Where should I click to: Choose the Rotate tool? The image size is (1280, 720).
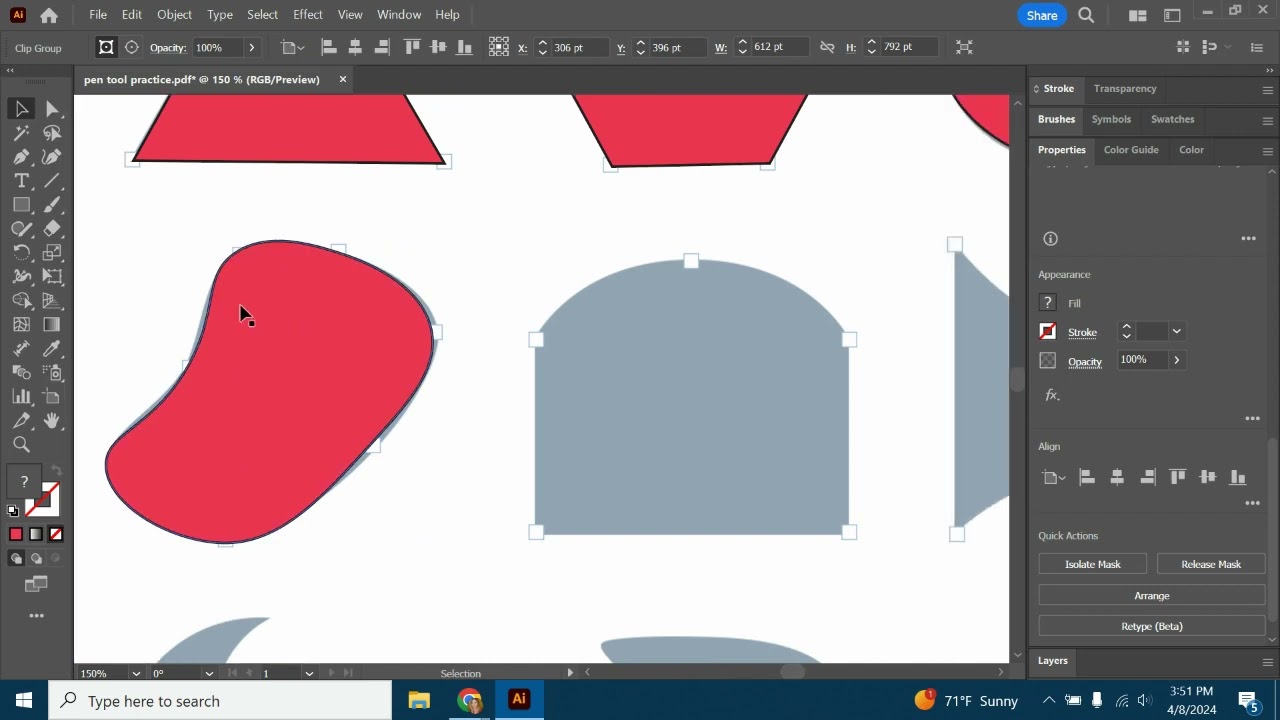tap(21, 253)
